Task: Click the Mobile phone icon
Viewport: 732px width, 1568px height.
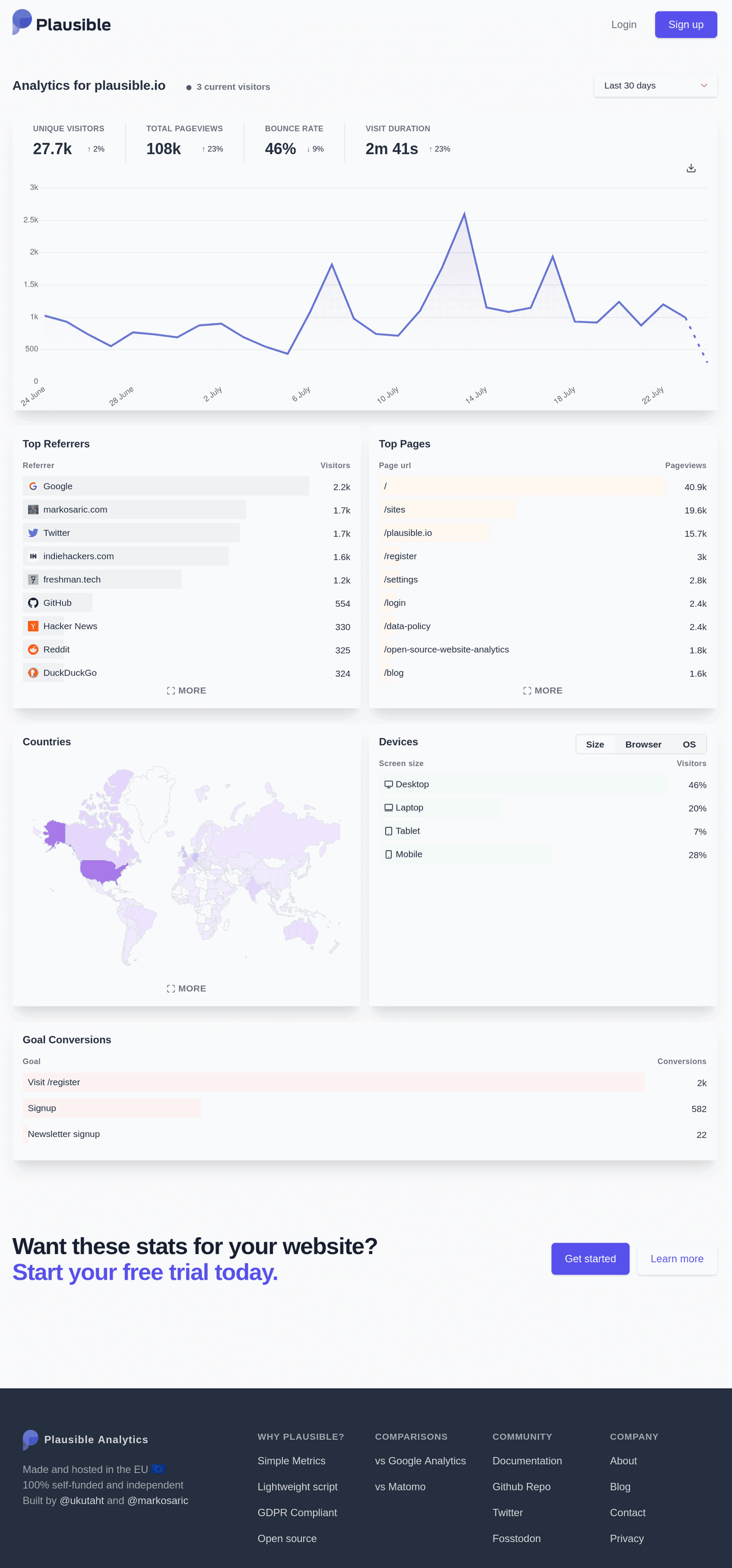Action: click(x=388, y=855)
